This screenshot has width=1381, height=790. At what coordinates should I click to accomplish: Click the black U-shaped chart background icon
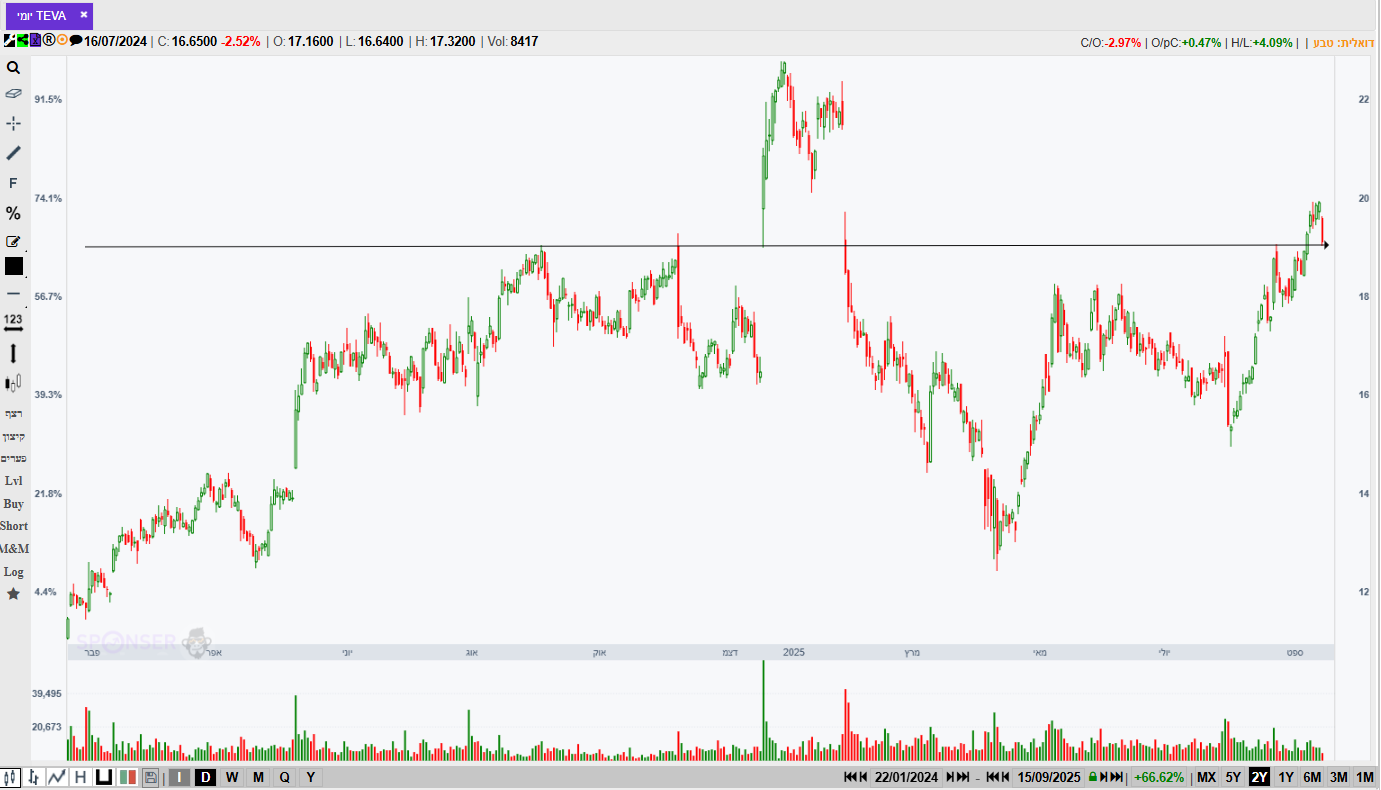point(103,777)
